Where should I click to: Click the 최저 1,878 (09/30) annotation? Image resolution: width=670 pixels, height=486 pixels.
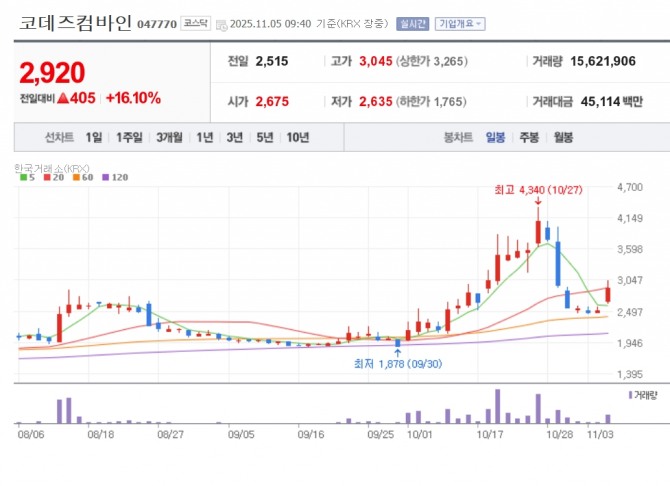[x=398, y=364]
